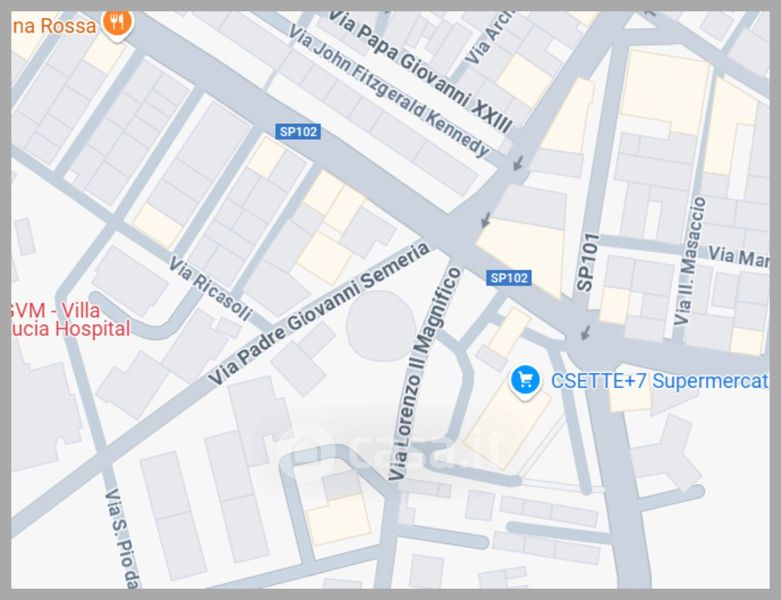
Task: Select the Via Il Masaccio street label
Action: (690, 261)
